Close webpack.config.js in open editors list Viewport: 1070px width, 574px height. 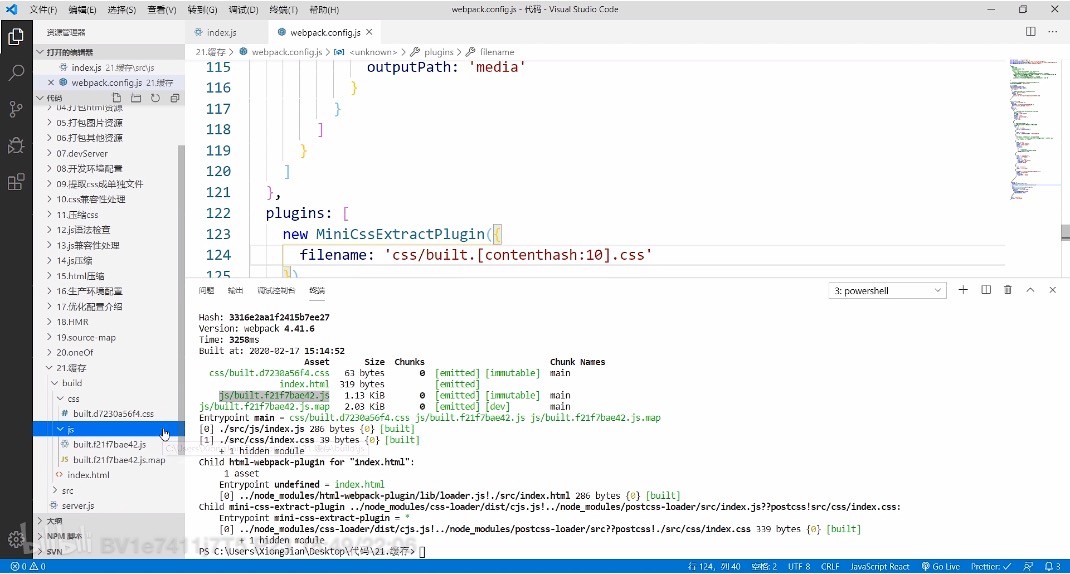(50, 83)
